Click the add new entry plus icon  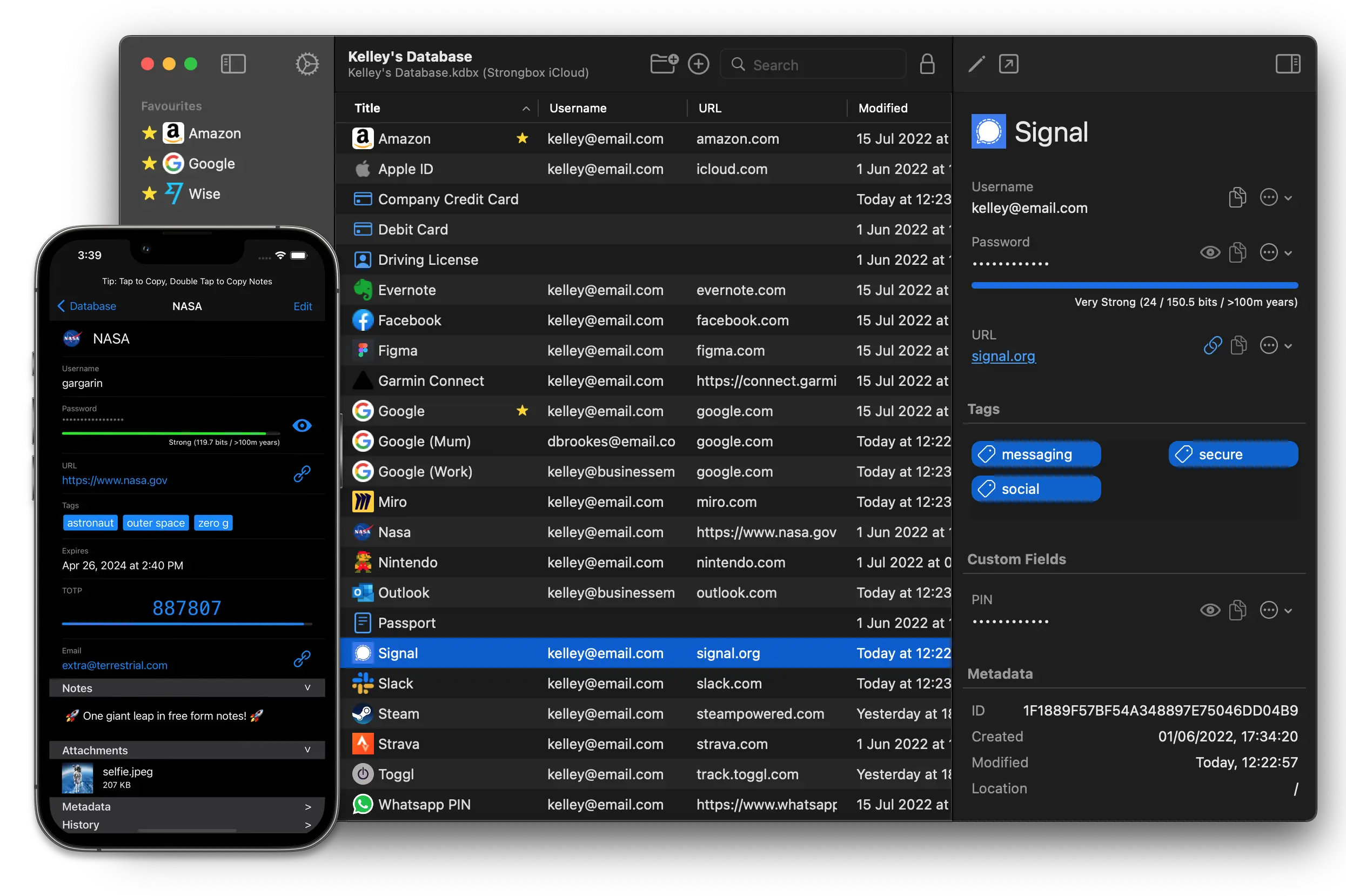[698, 64]
